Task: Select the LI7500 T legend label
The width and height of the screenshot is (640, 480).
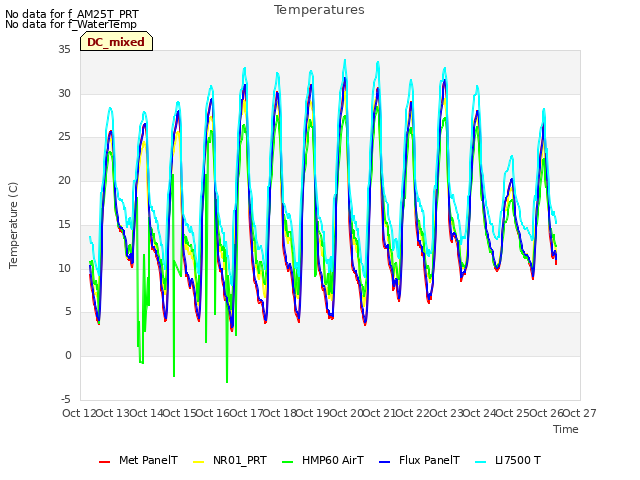Action: coord(518,460)
